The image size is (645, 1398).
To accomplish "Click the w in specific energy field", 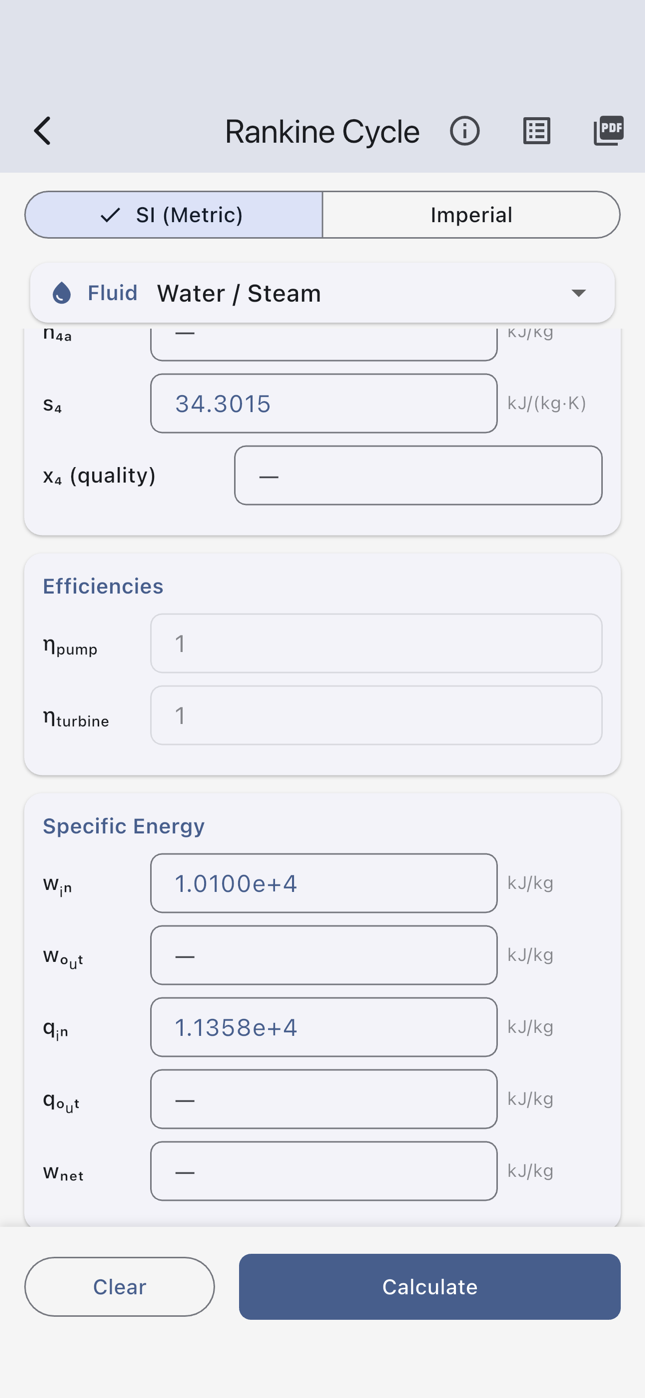I will (x=323, y=883).
